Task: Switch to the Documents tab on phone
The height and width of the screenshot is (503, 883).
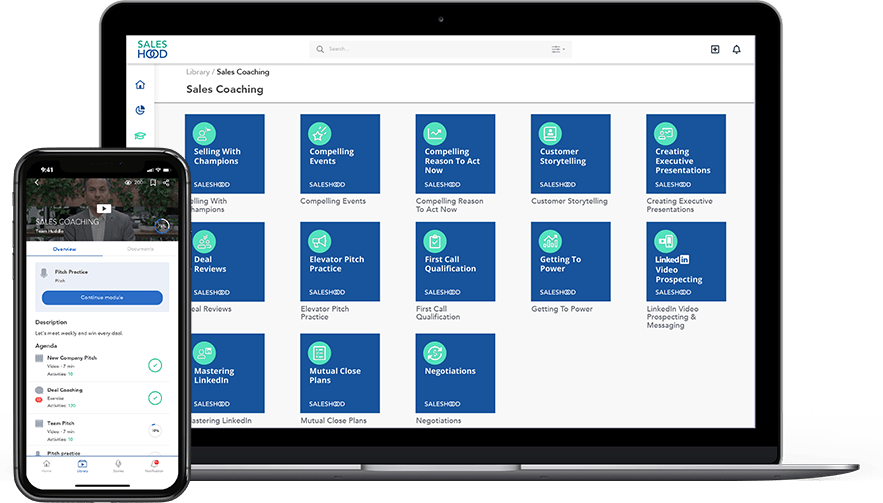Action: coord(140,249)
